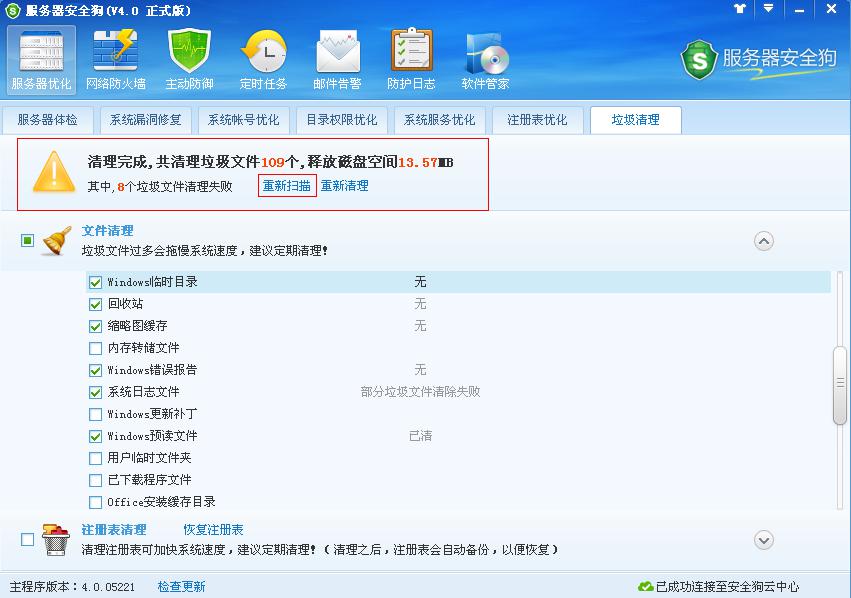Expand the 注册表清理 section chevron
This screenshot has height=598, width=851.
click(764, 539)
